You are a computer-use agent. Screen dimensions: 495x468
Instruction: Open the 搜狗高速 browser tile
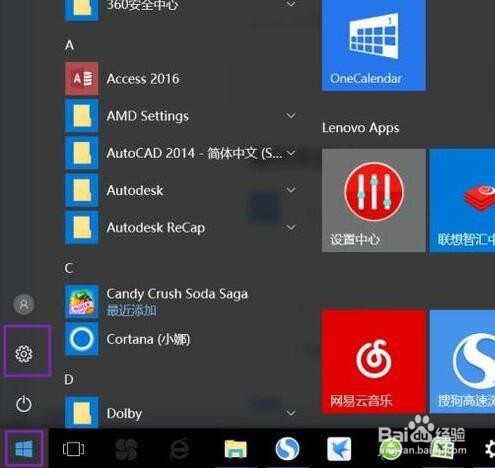(x=462, y=362)
